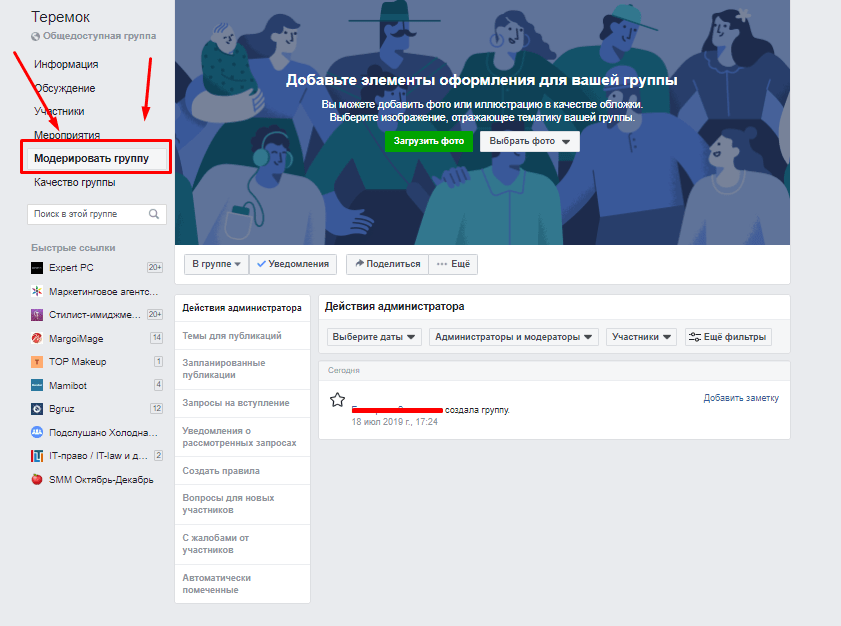Viewport: 841px width, 626px height.
Task: Click the MargoiMage group icon
Action: pos(37,338)
